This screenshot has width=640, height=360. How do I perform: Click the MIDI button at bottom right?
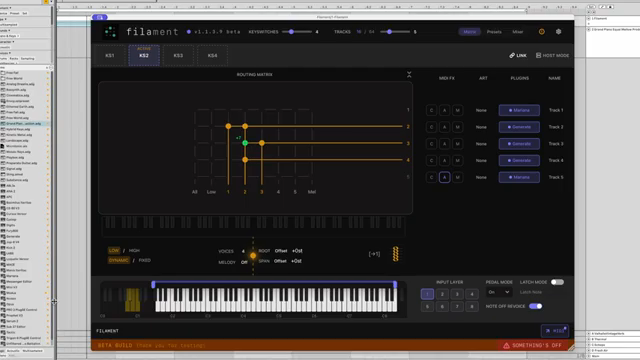click(555, 331)
